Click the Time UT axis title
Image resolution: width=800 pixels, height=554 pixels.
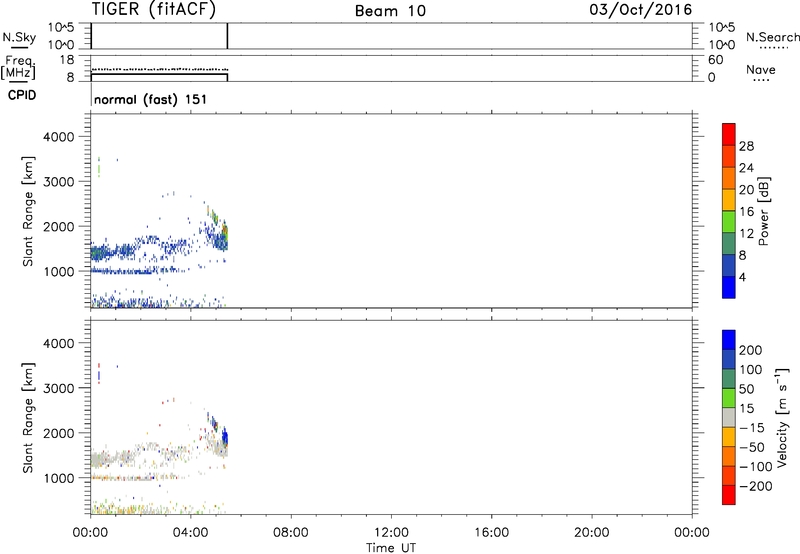click(391, 548)
